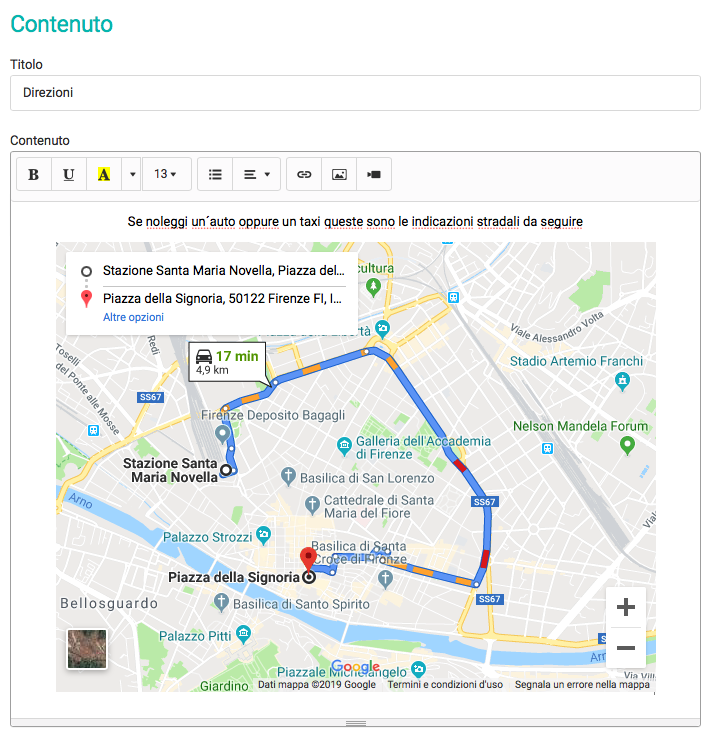Image resolution: width=718 pixels, height=743 pixels.
Task: Click the 'Dati mappa ©2019 Google' text
Action: pos(317,684)
